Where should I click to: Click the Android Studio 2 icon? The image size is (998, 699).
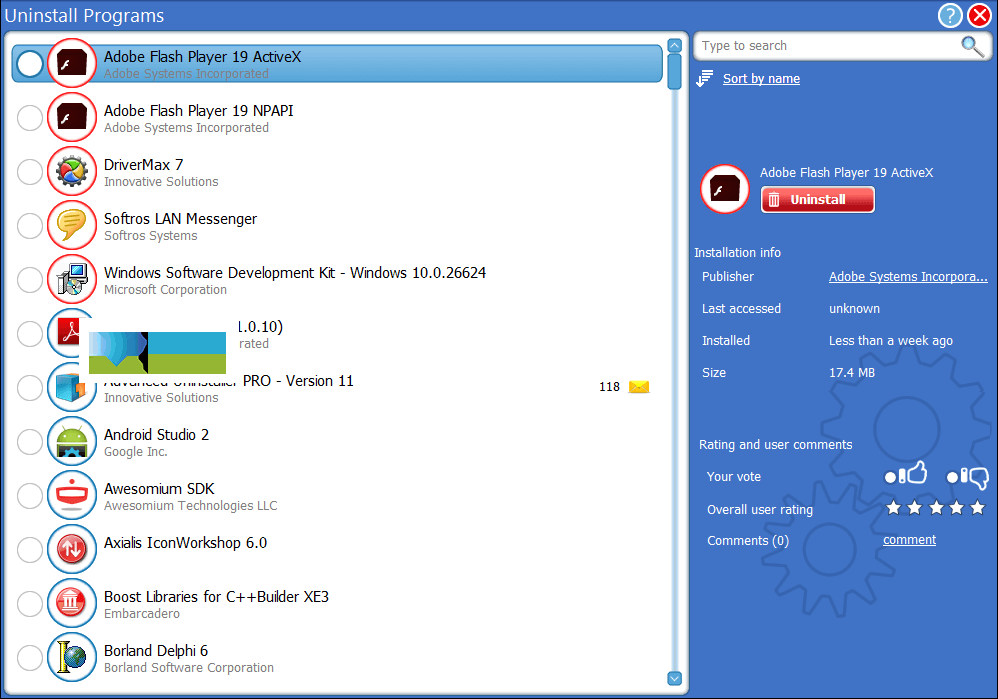pos(72,442)
